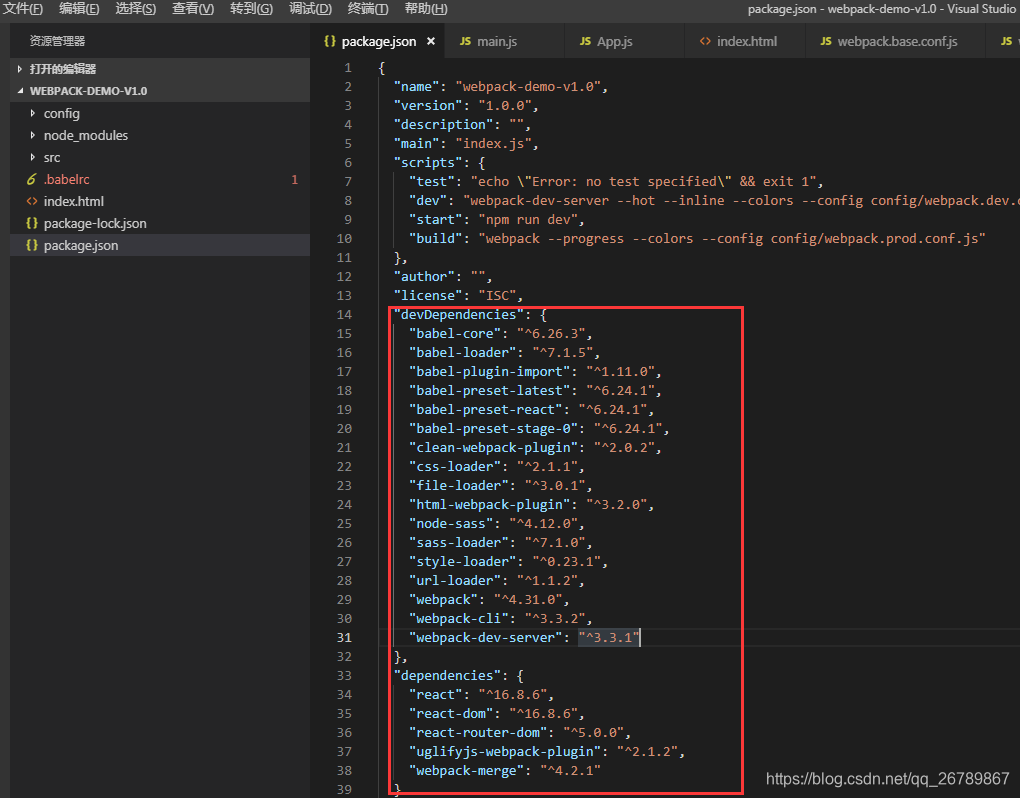This screenshot has width=1020, height=798.
Task: Click the "clean-webpack-plugin" key
Action: 493,447
